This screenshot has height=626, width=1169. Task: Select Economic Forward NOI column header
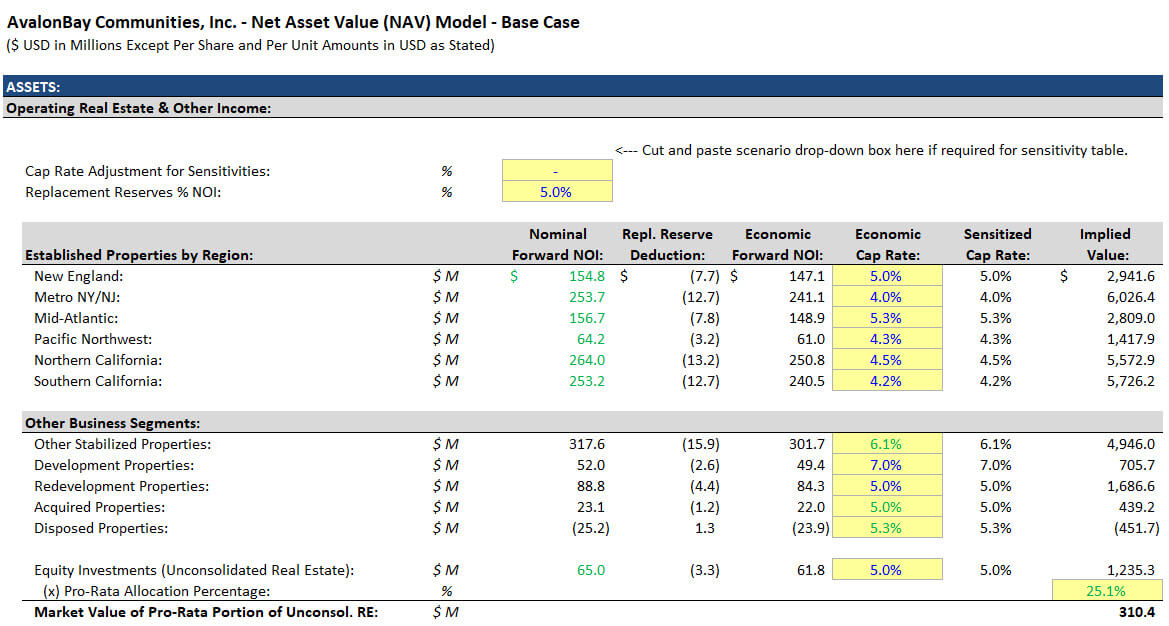pos(778,244)
